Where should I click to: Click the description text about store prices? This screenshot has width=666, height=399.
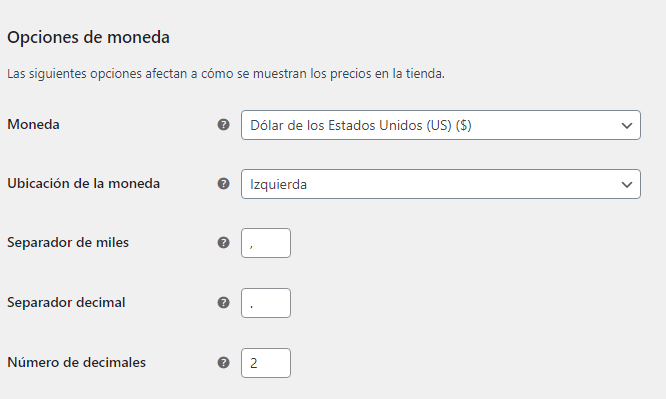[226, 74]
